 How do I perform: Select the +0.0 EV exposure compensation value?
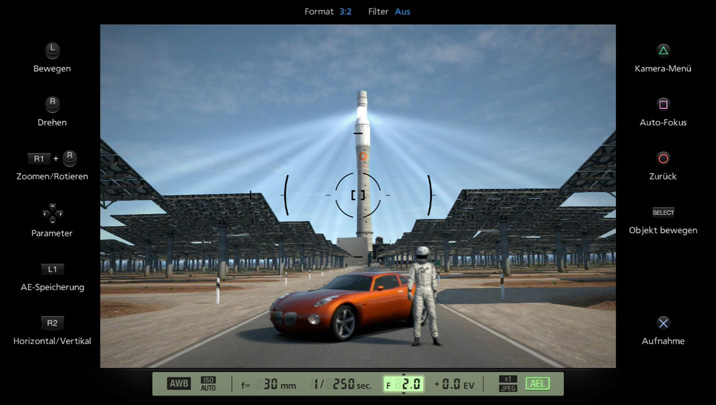coord(453,384)
